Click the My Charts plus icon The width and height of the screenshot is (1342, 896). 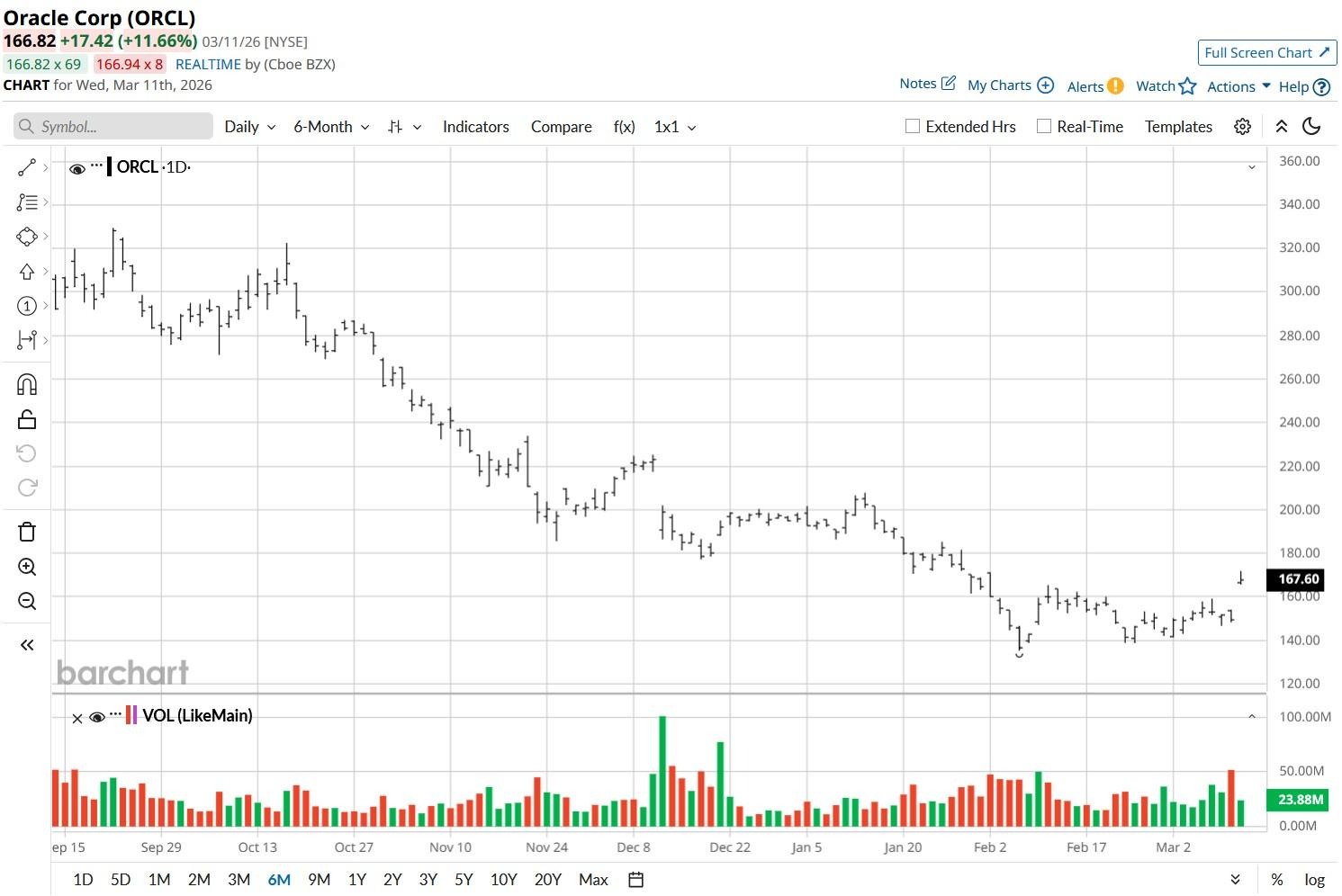[x=1045, y=85]
